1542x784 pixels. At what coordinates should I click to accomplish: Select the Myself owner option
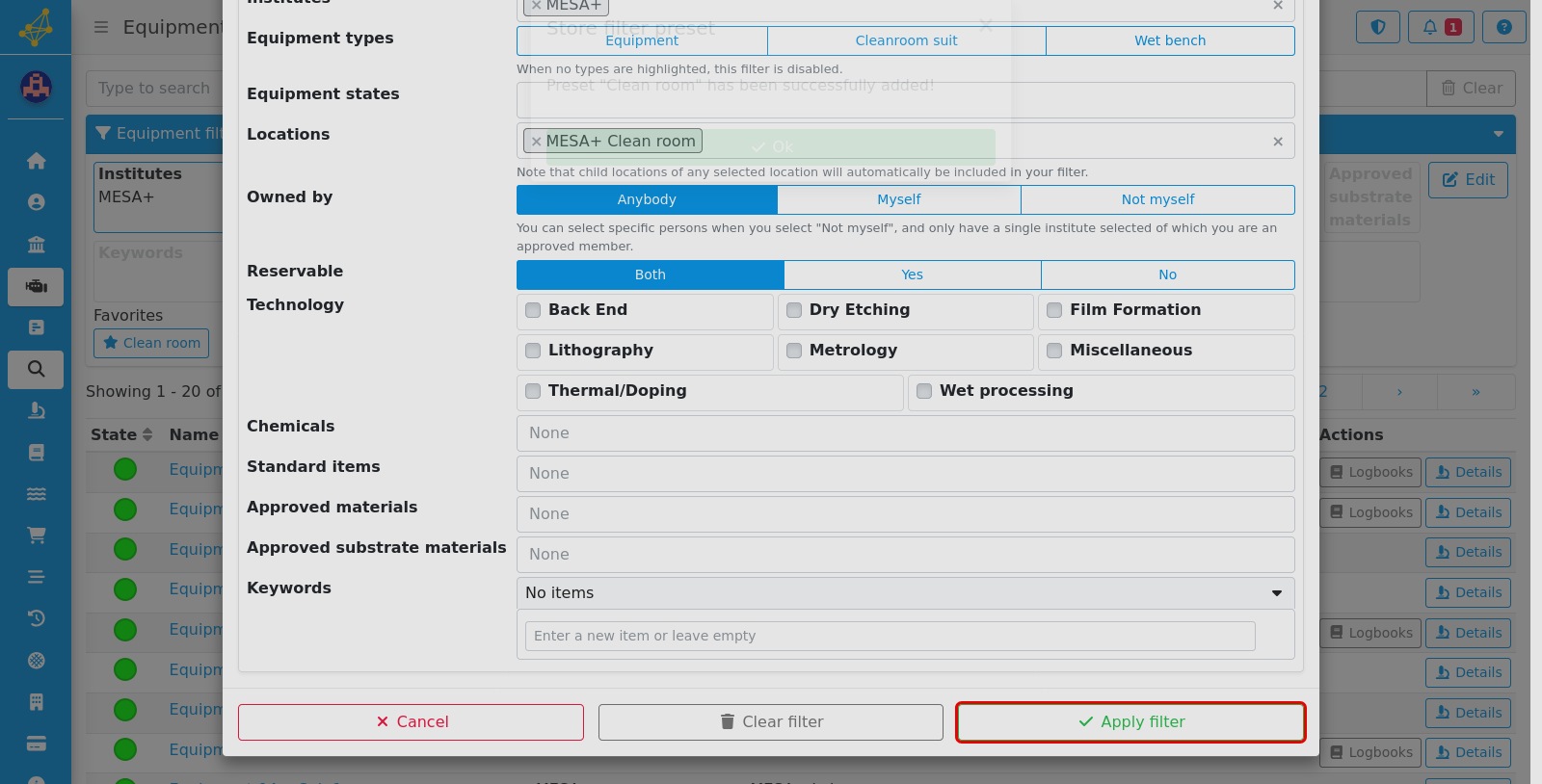[x=898, y=199]
